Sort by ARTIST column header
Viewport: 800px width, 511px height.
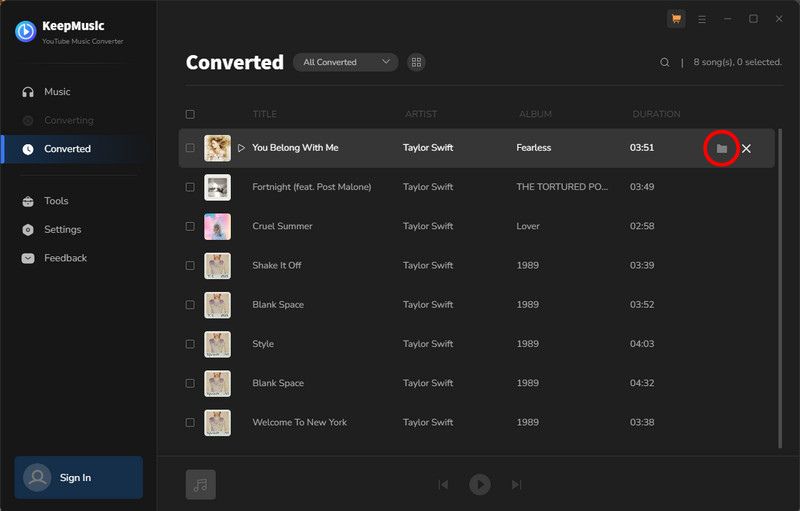click(x=421, y=114)
